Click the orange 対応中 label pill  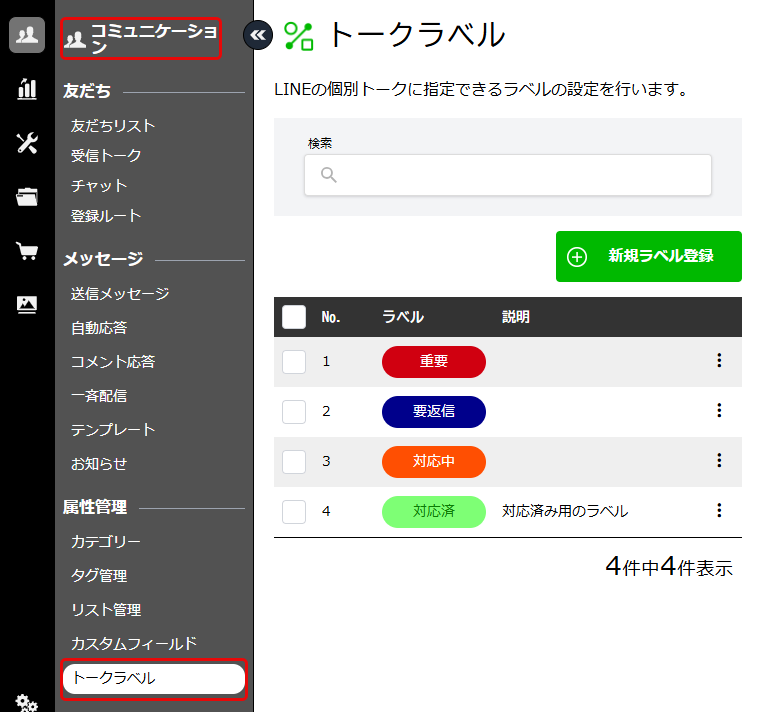[434, 462]
